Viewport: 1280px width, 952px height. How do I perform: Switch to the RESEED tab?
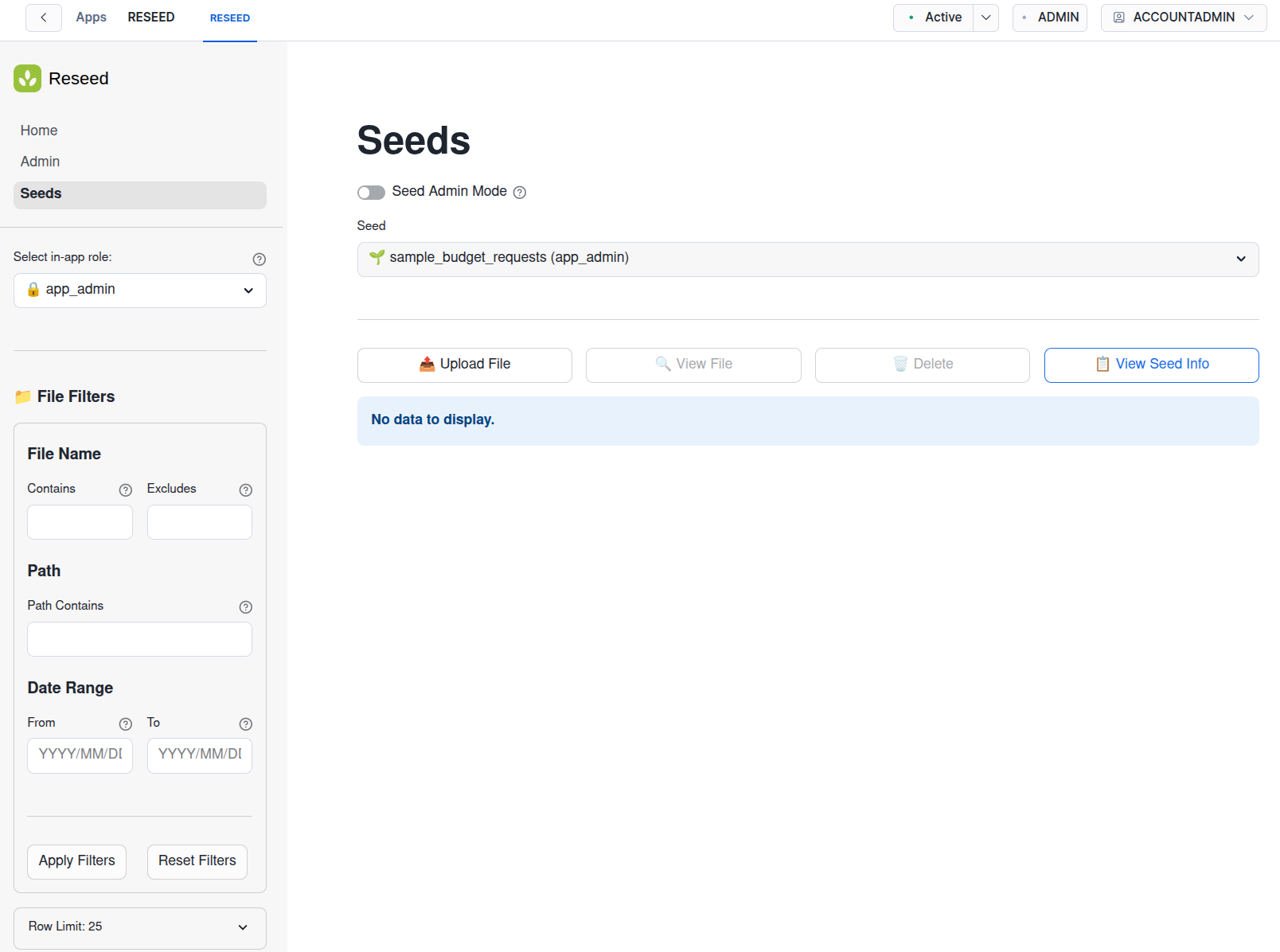[230, 18]
